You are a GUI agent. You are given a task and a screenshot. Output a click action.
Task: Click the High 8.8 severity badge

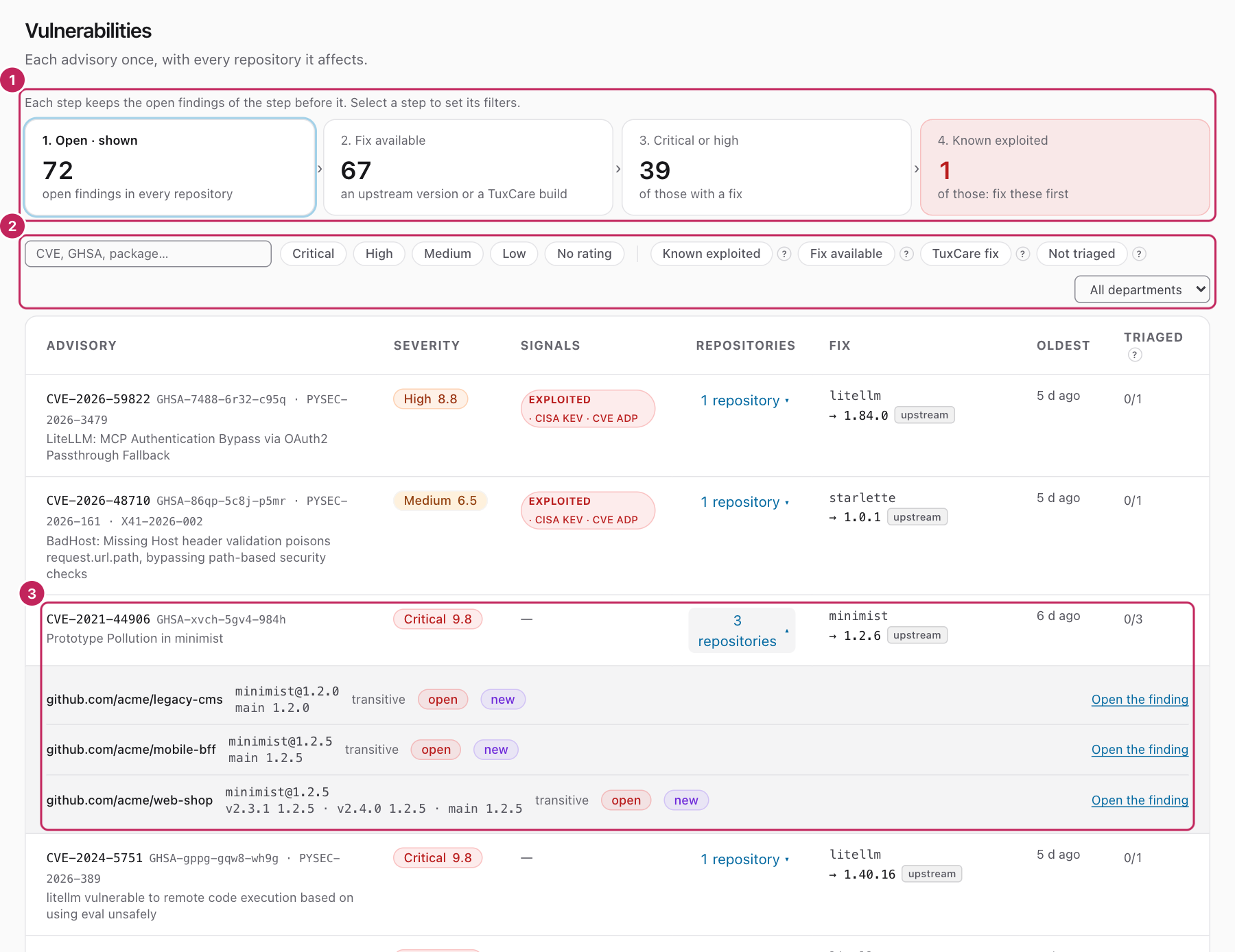pos(430,399)
